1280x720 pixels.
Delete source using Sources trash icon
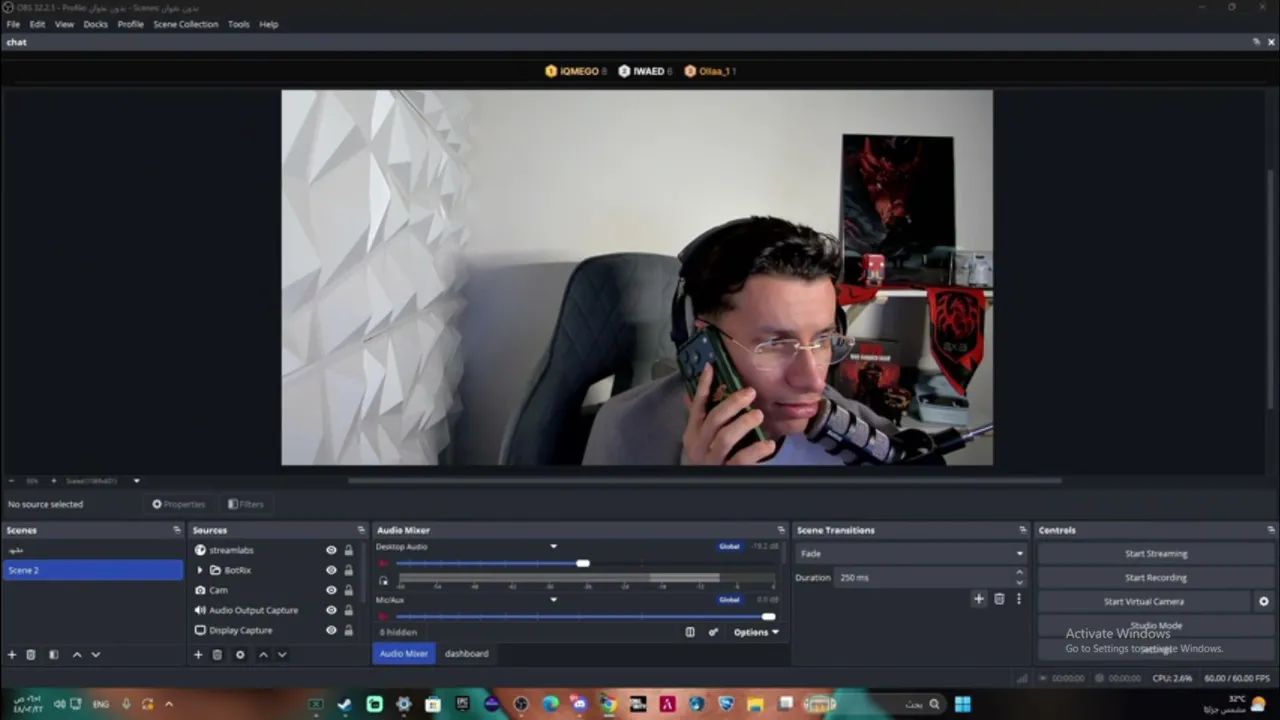click(217, 655)
